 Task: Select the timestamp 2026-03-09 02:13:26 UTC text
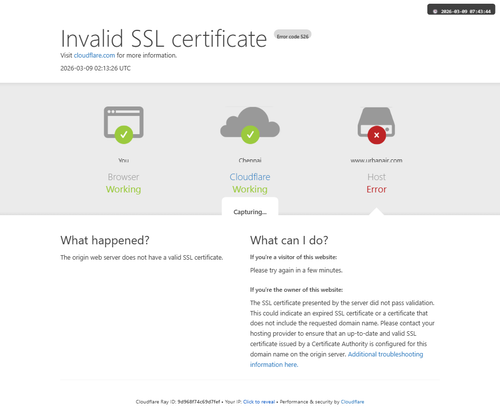95,68
